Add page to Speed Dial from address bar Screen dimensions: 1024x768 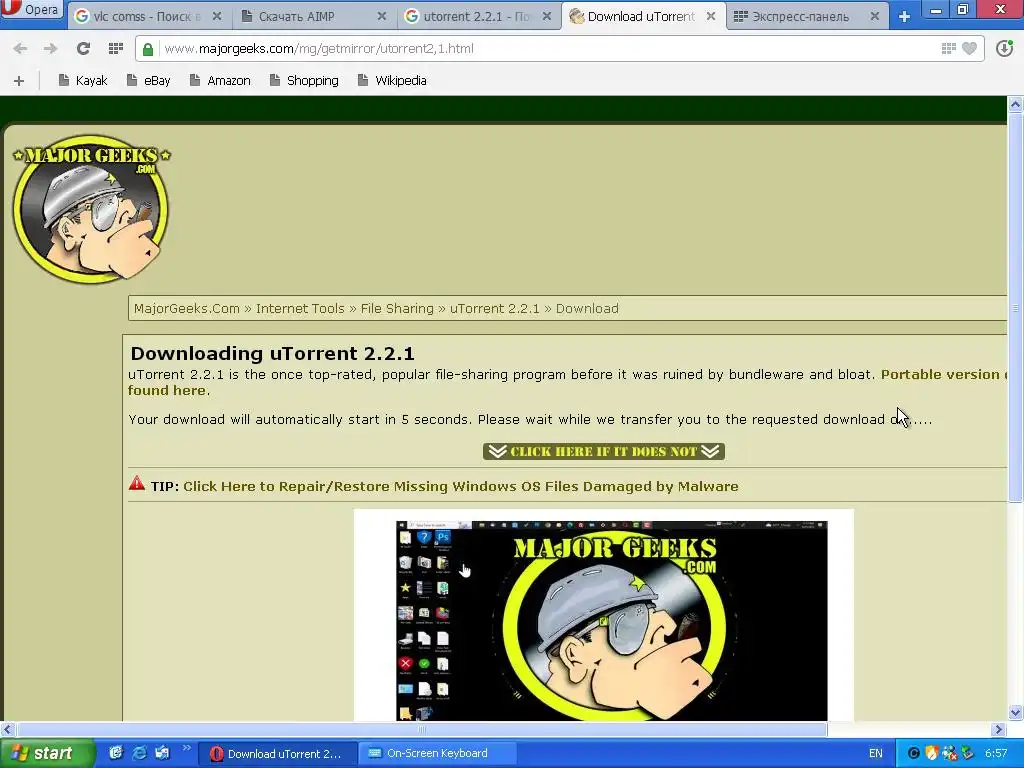948,48
